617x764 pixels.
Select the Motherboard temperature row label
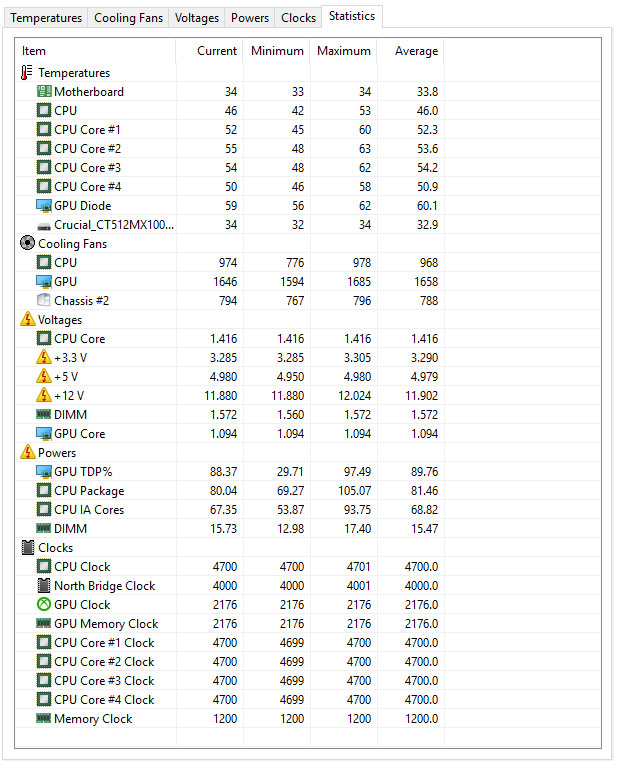point(89,92)
